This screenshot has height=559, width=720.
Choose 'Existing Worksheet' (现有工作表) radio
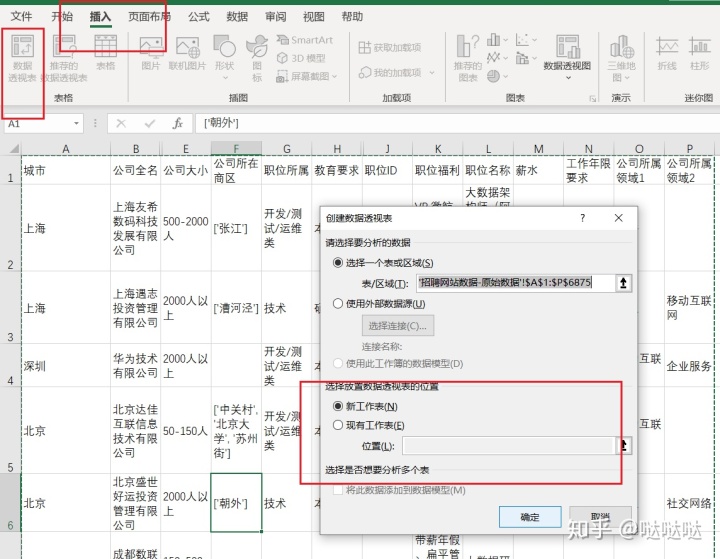[x=338, y=425]
